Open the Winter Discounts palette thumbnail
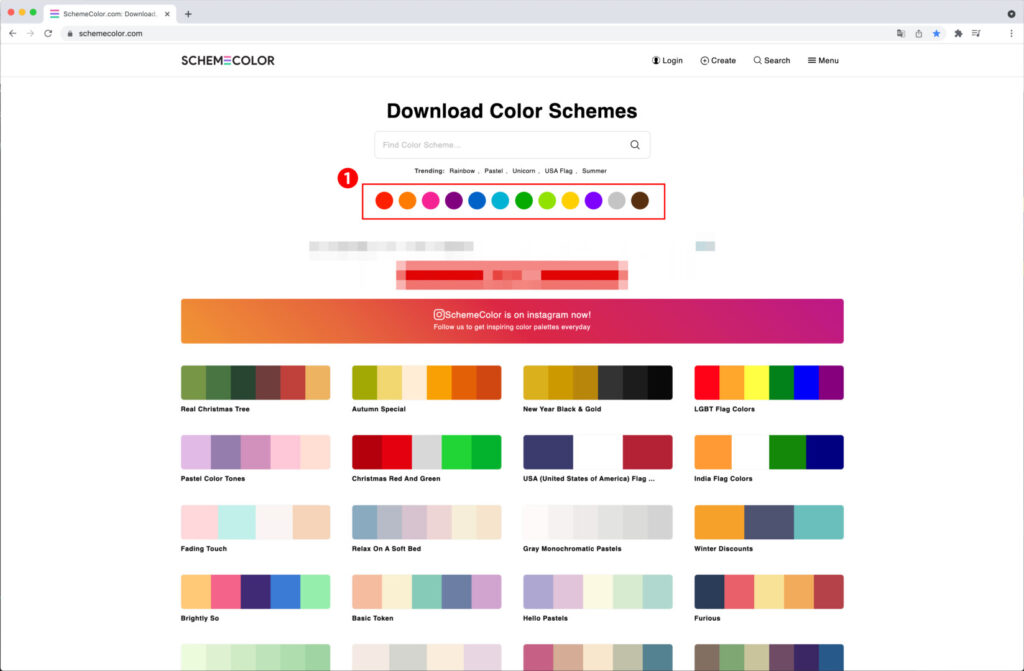1024x671 pixels. (x=769, y=522)
